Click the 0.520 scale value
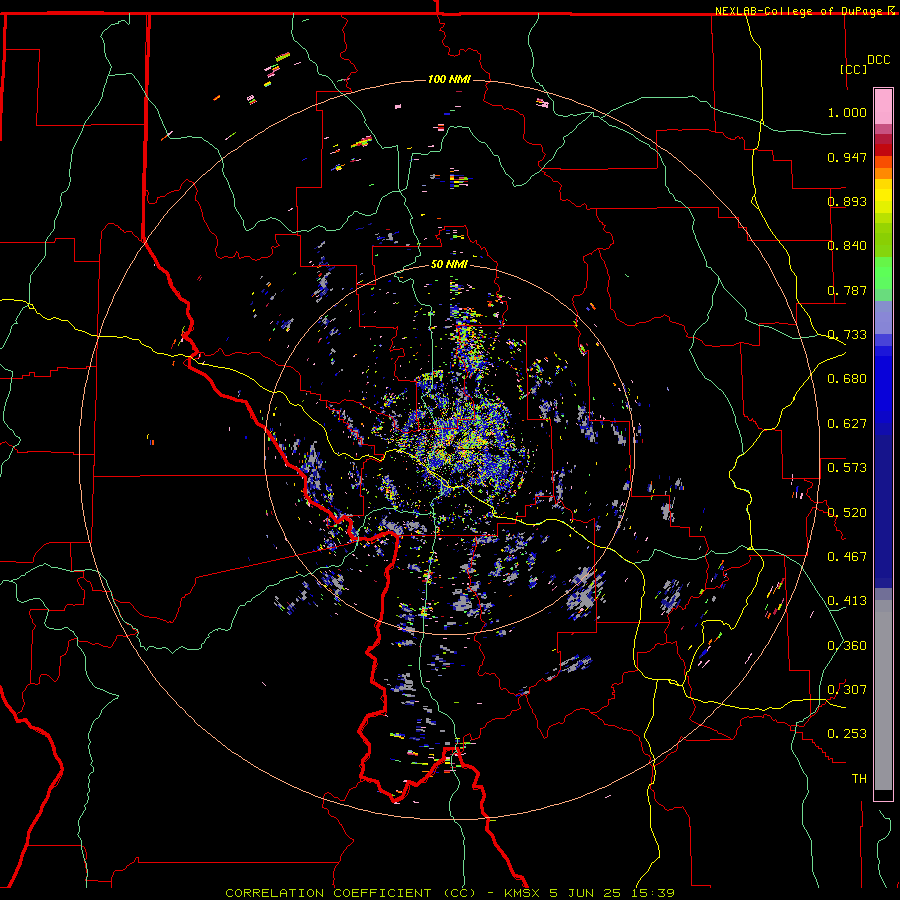Screen dimensions: 900x900 pos(847,513)
